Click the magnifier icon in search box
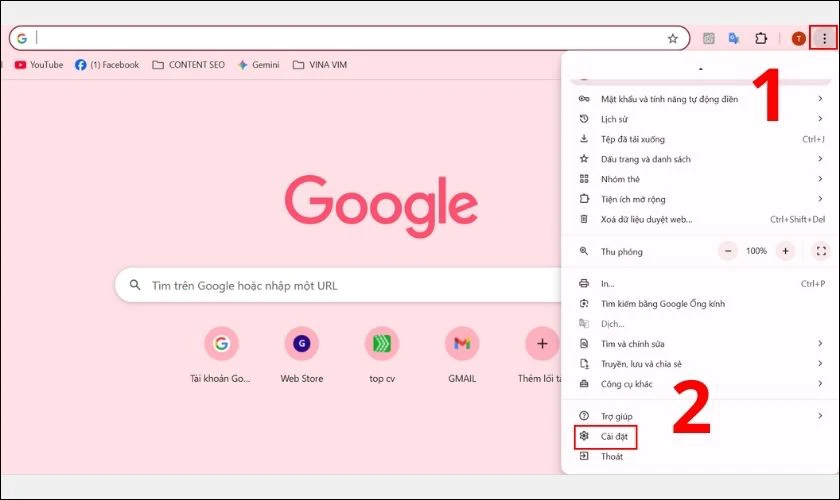Viewport: 840px width, 500px height. (135, 285)
